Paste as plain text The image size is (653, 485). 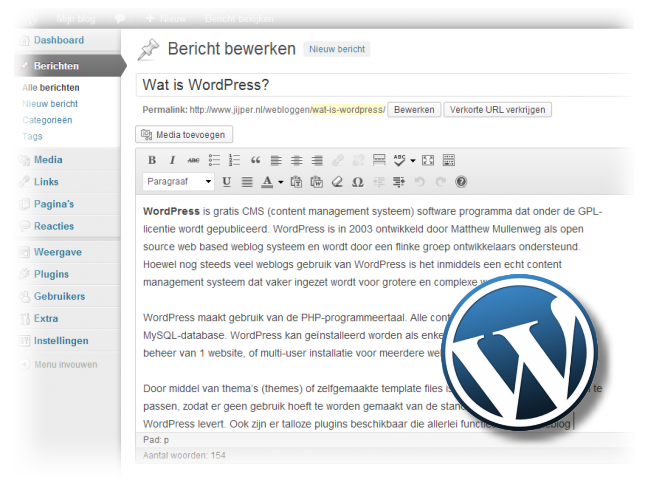[x=296, y=182]
